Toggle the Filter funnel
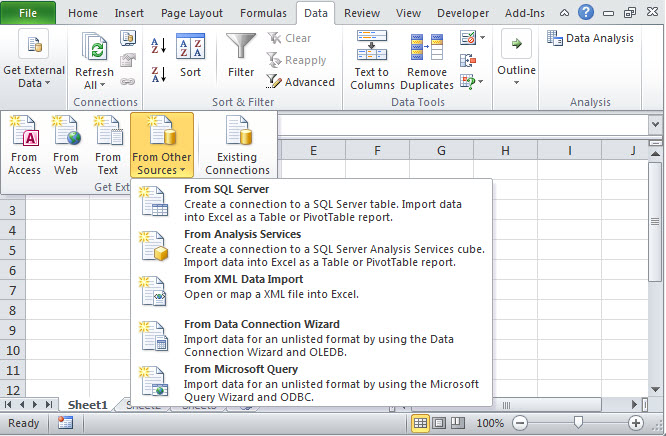The width and height of the screenshot is (666, 436). (241, 55)
